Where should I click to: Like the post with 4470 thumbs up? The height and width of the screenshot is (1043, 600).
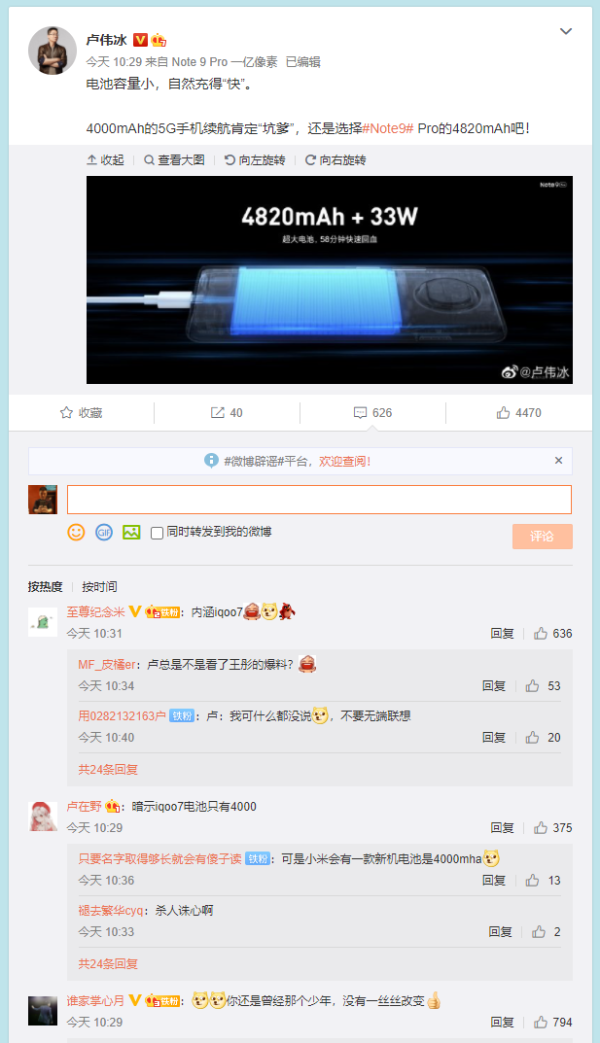click(x=519, y=412)
